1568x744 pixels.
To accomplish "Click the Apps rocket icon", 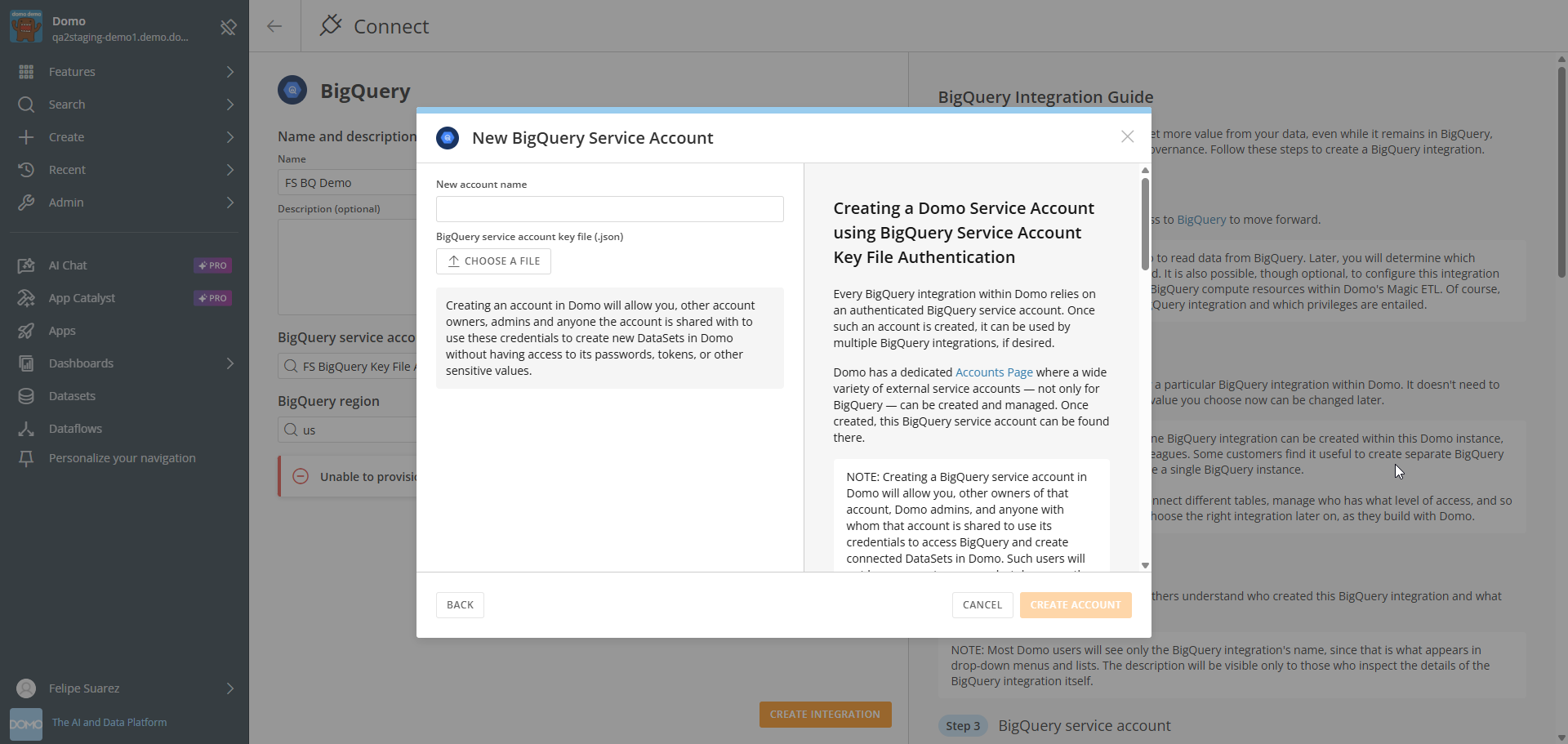I will pyautogui.click(x=26, y=331).
